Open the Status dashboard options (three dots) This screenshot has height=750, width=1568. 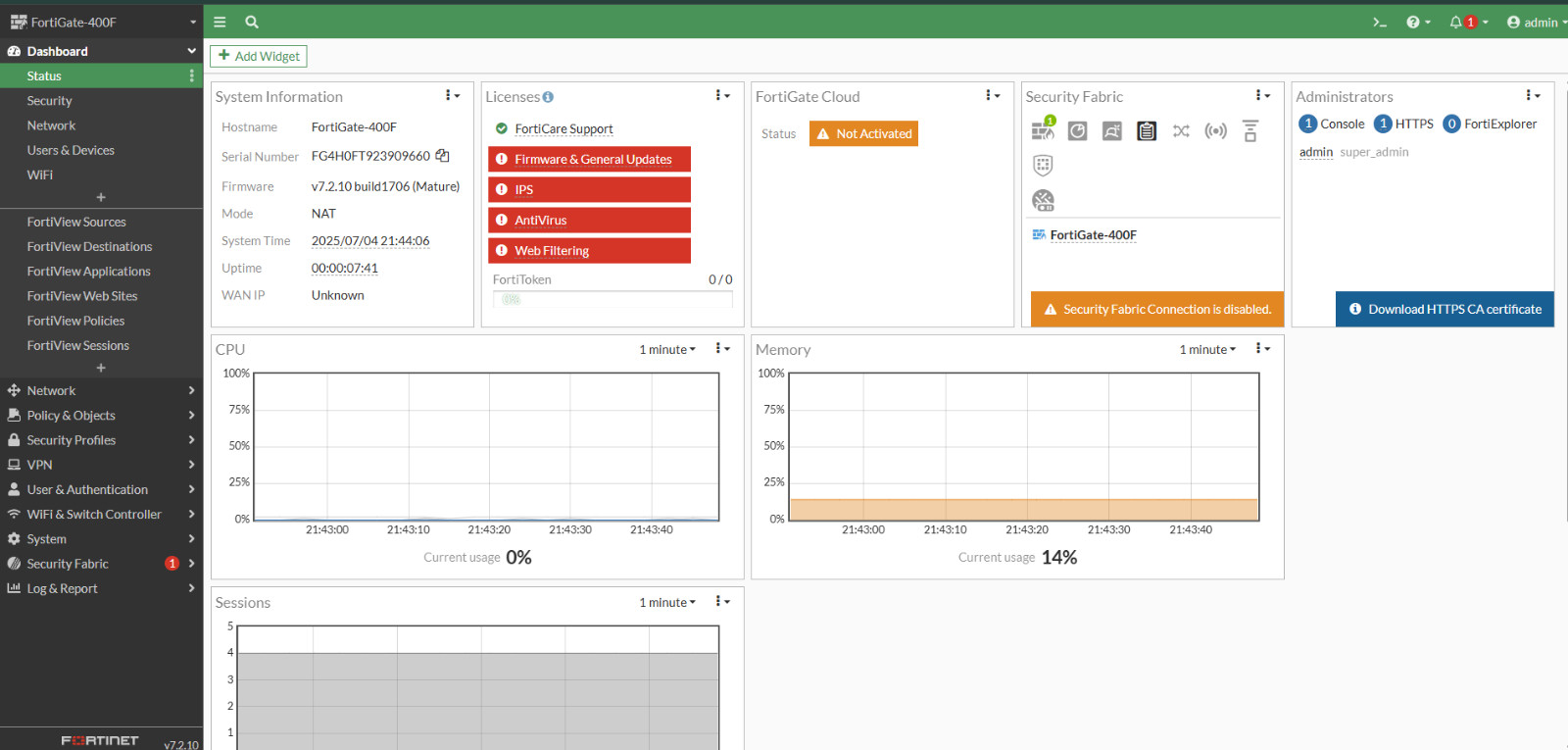(x=191, y=75)
